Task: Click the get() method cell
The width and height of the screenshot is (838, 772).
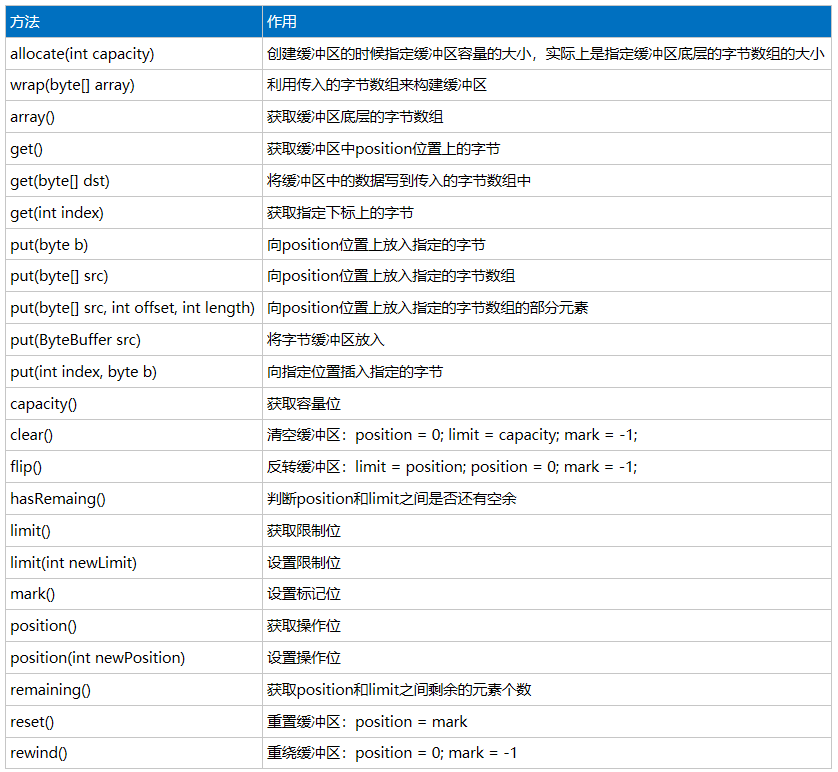Action: 134,149
